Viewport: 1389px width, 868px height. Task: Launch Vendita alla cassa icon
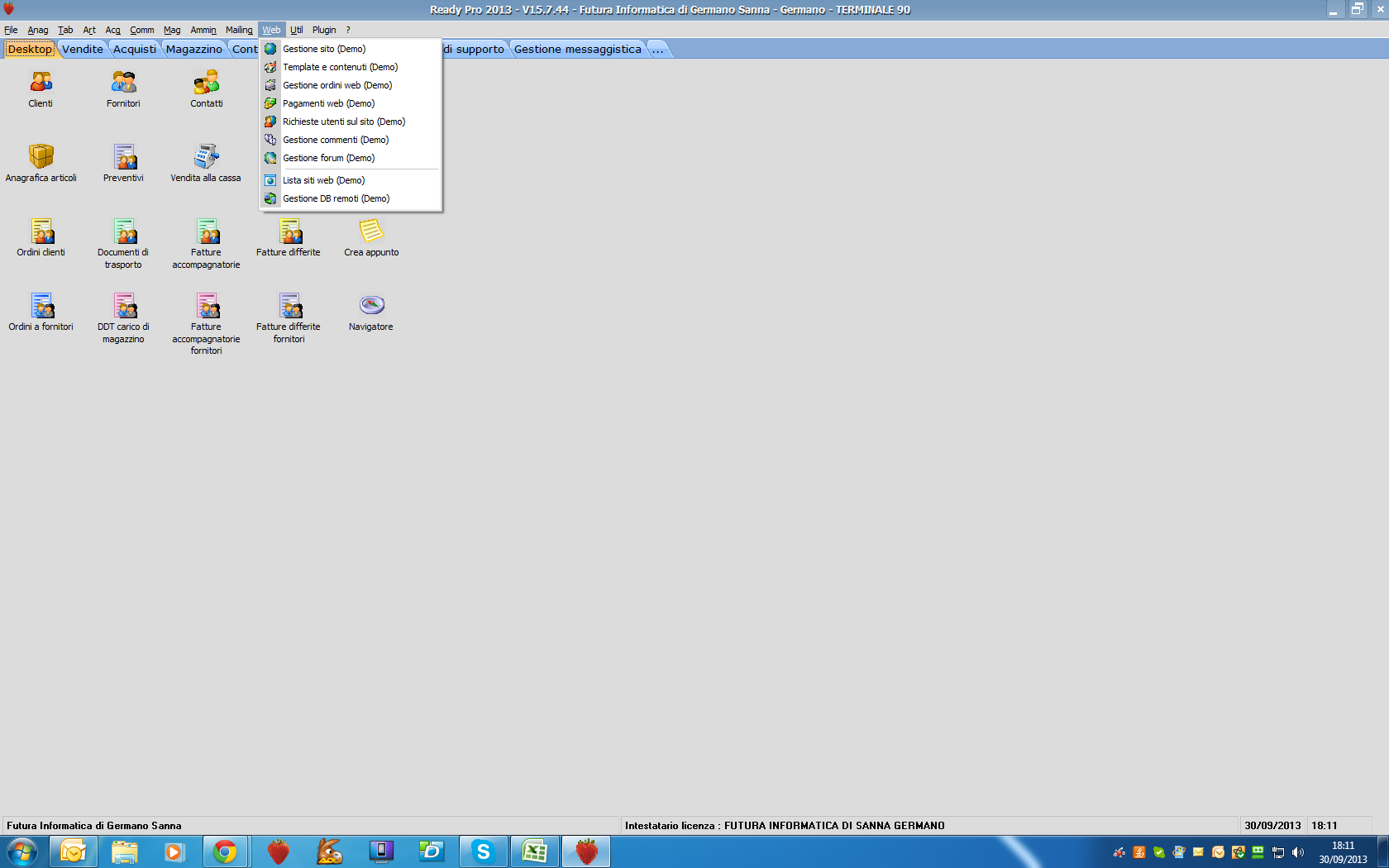(x=206, y=163)
